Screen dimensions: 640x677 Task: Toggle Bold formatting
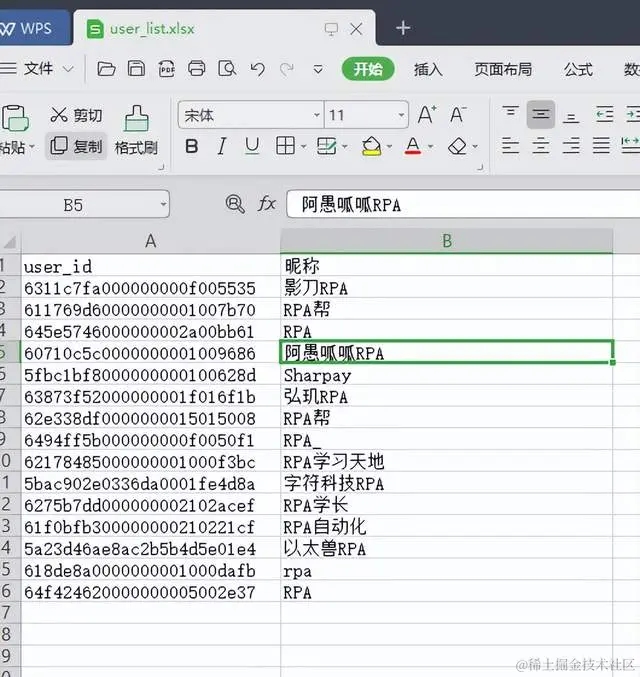click(192, 146)
